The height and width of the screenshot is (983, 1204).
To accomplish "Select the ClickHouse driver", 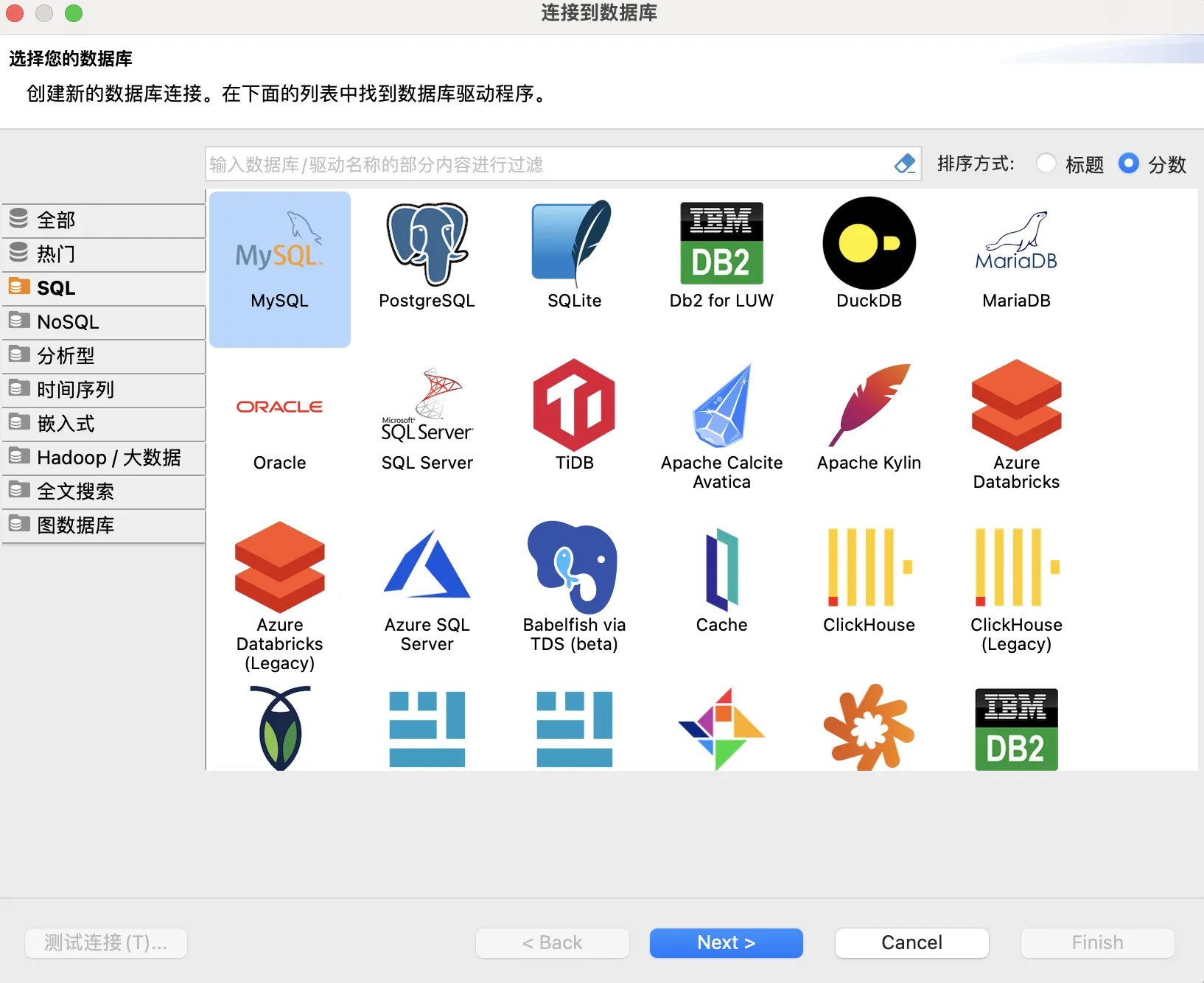I will pos(869,578).
